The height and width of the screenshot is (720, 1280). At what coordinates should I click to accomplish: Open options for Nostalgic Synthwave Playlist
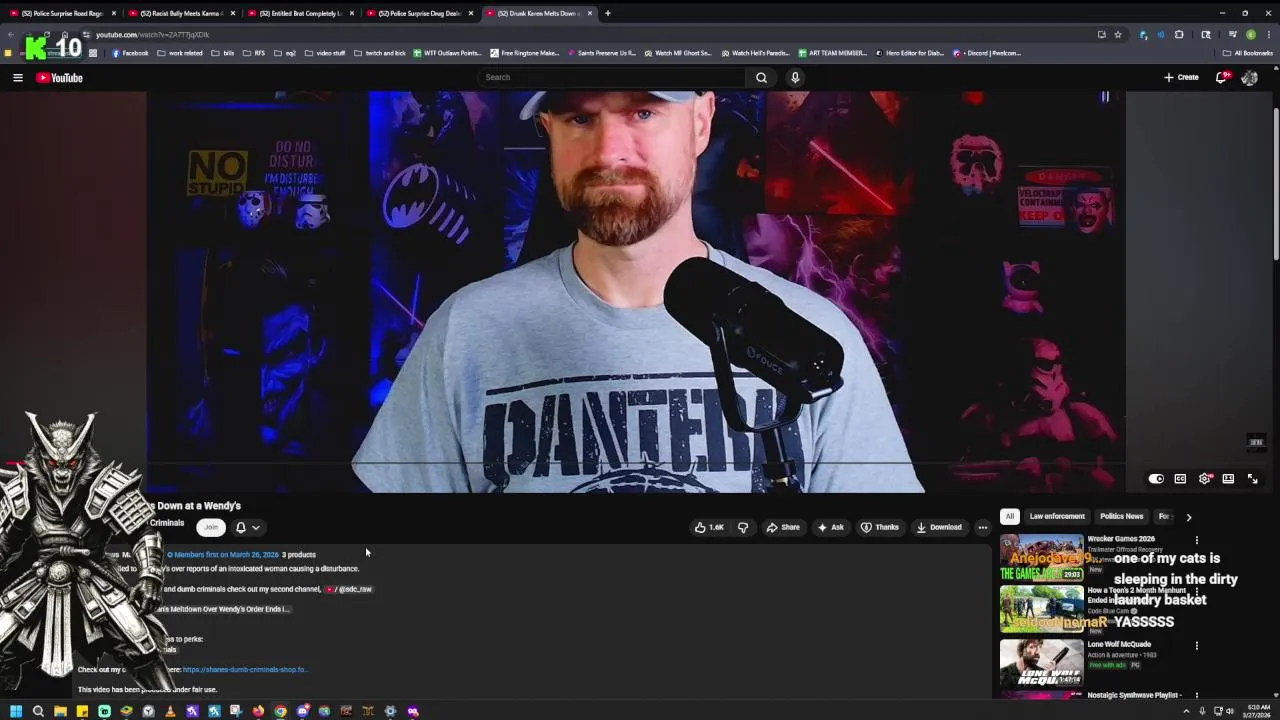coord(1197,696)
